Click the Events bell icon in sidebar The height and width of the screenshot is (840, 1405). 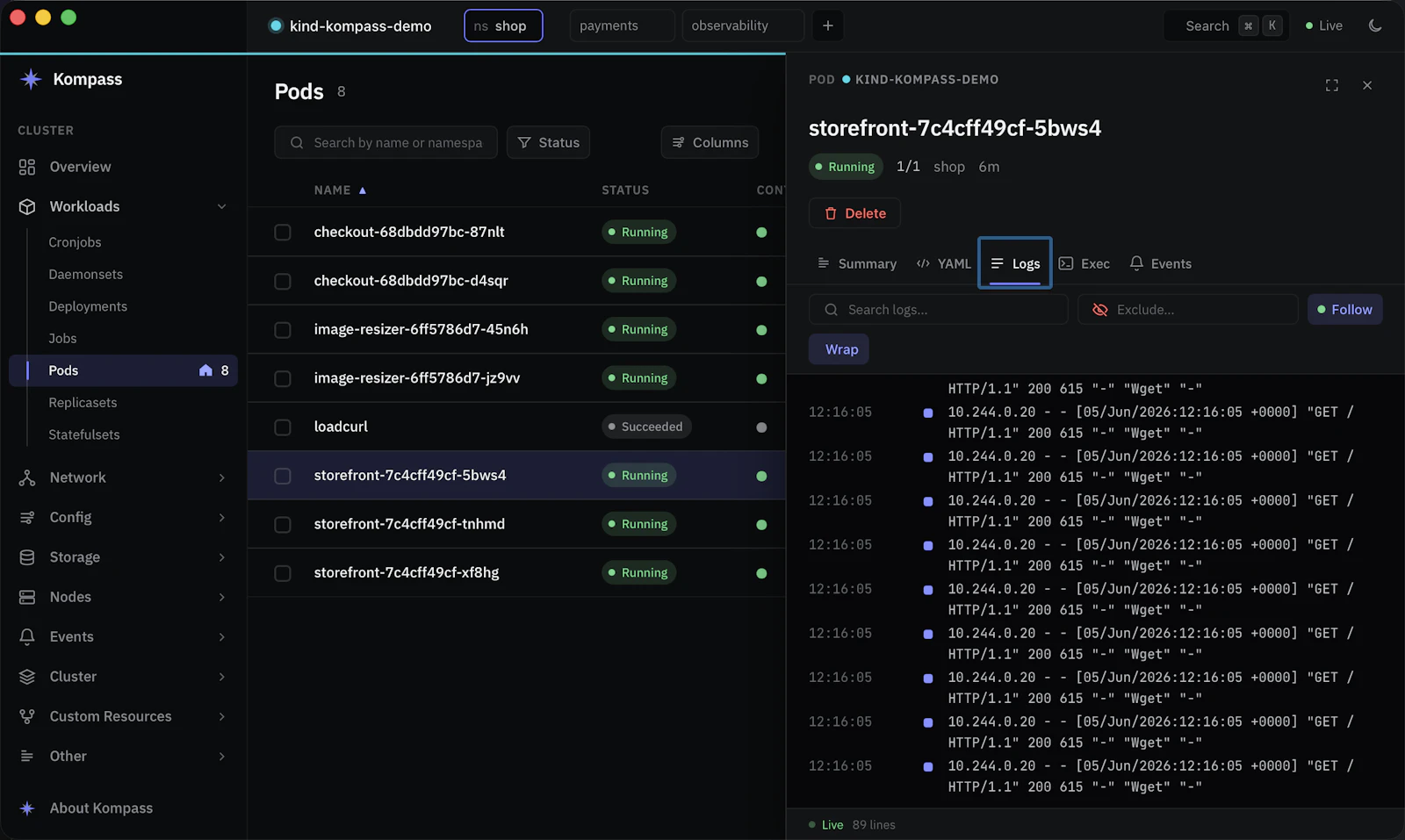tap(27, 636)
